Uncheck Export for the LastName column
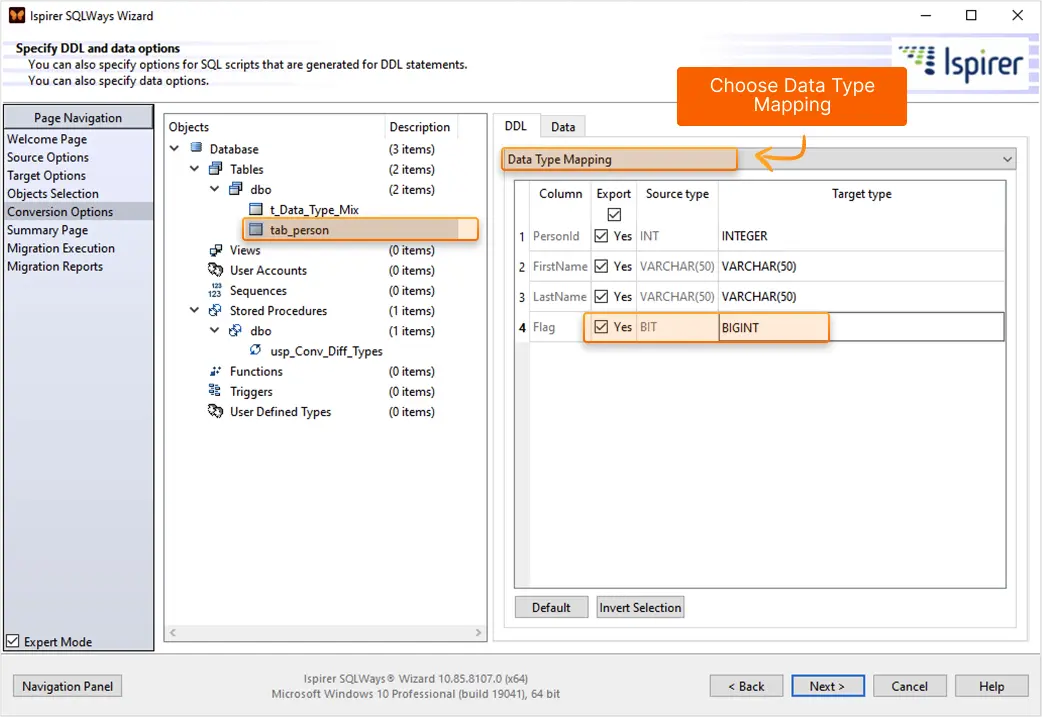 click(601, 296)
